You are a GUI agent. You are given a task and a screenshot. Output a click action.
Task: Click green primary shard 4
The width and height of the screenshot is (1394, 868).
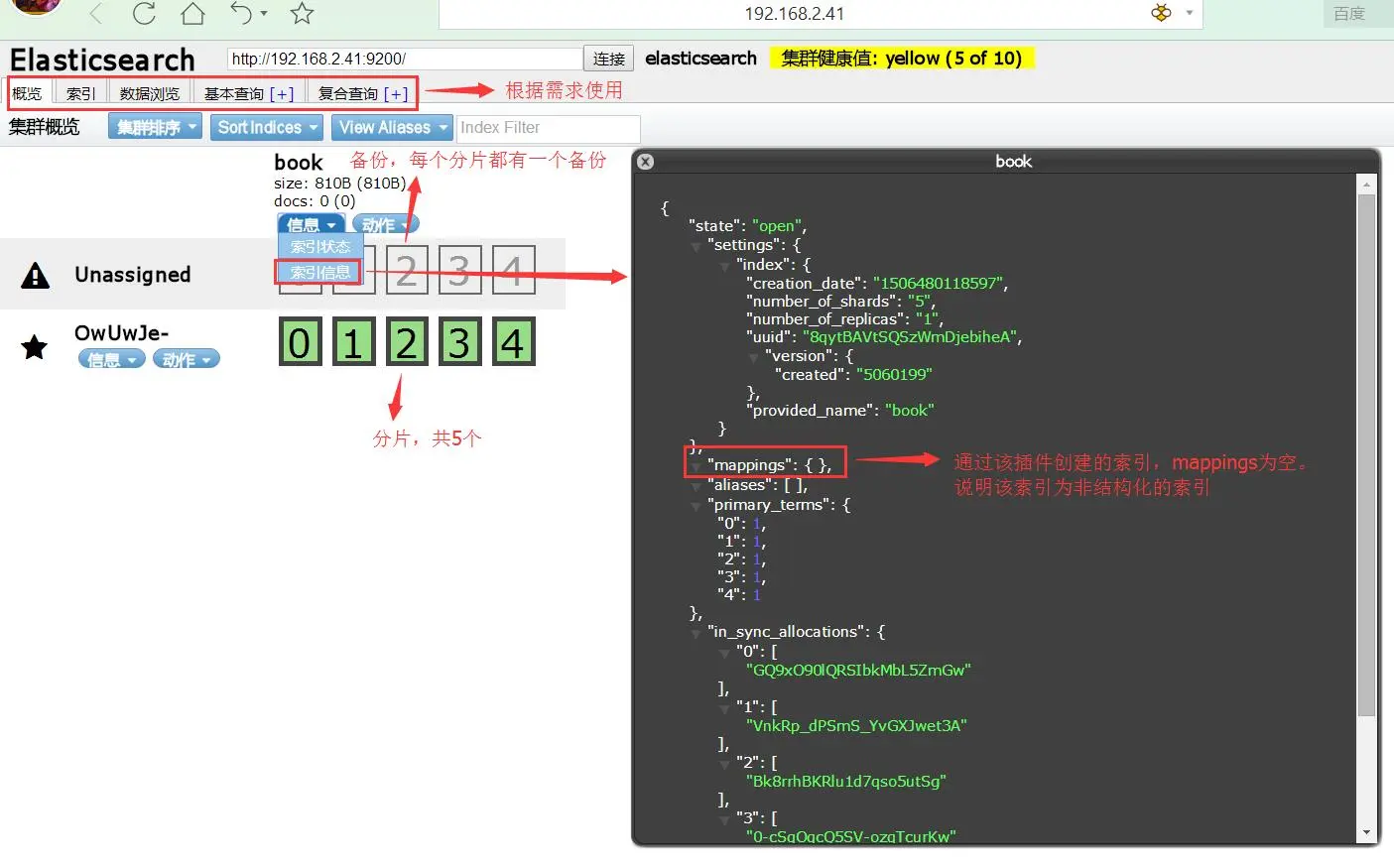tap(513, 342)
